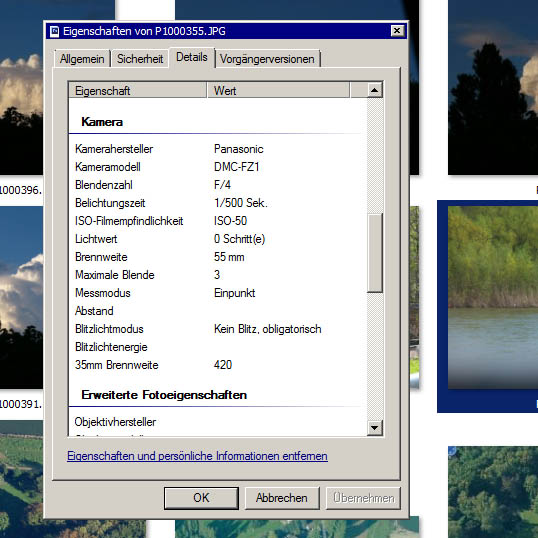538x538 pixels.
Task: Open the Sicherheit tab
Action: click(x=140, y=59)
